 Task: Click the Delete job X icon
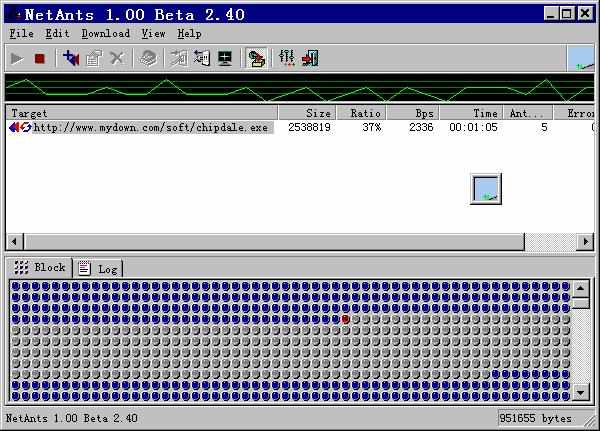point(117,59)
